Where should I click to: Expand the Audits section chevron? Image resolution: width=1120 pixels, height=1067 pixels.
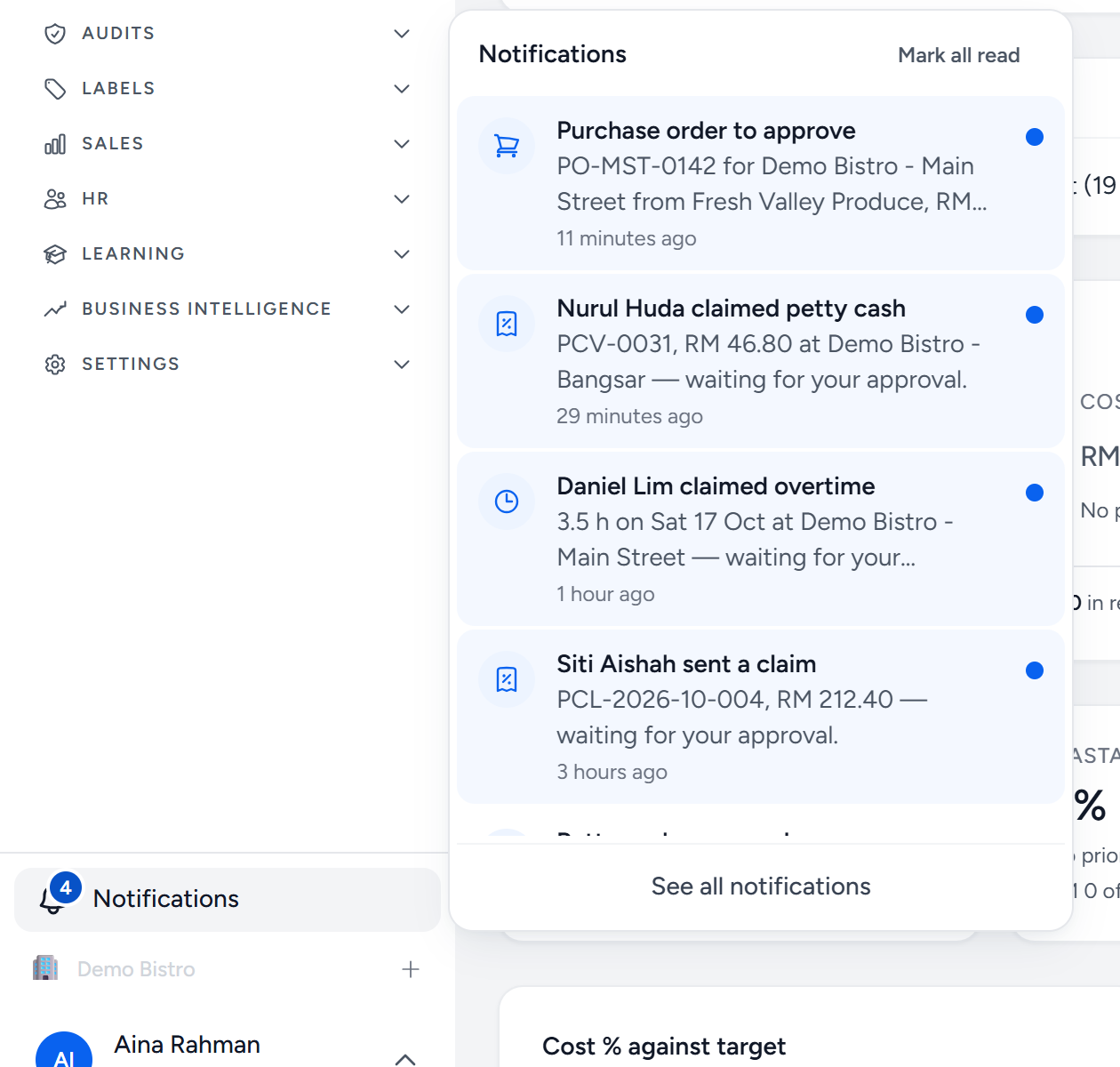point(402,34)
